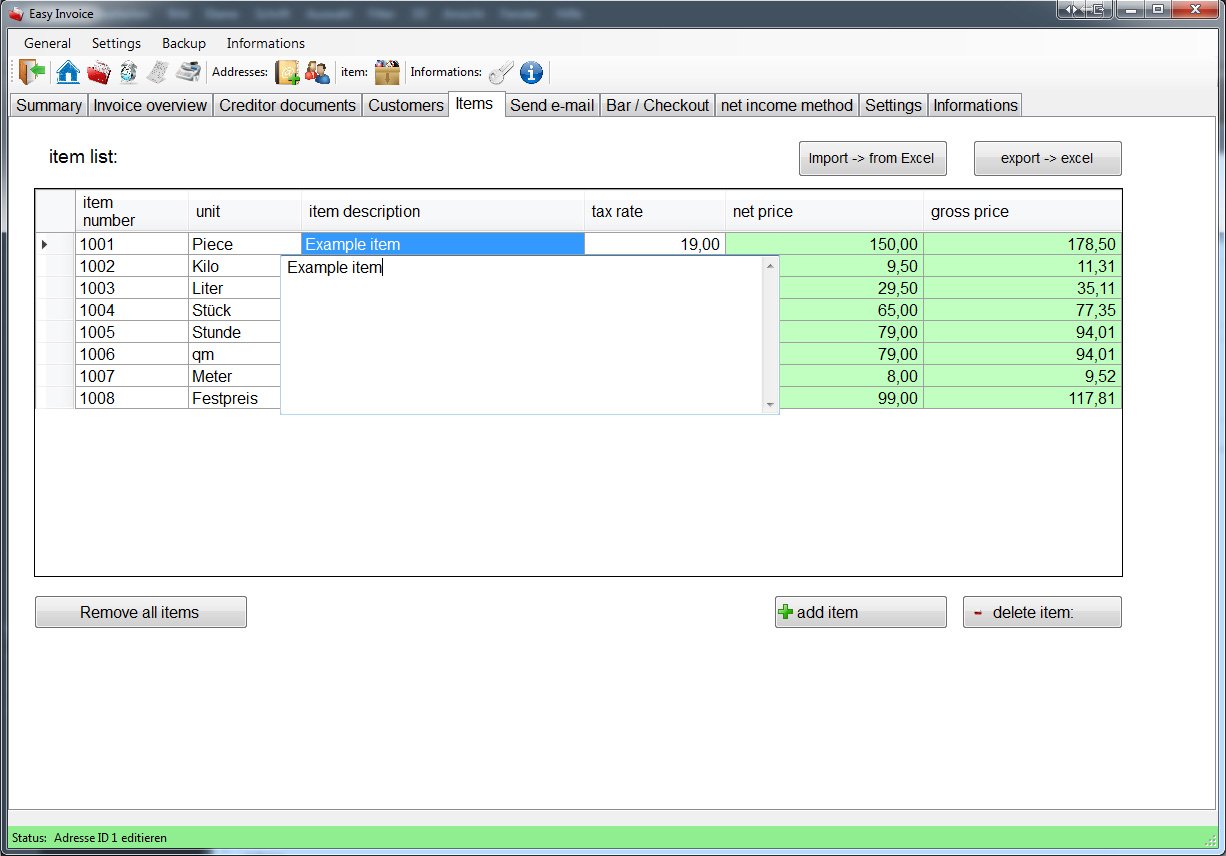Open the Backup menu
The width and height of the screenshot is (1226, 856).
click(x=184, y=43)
